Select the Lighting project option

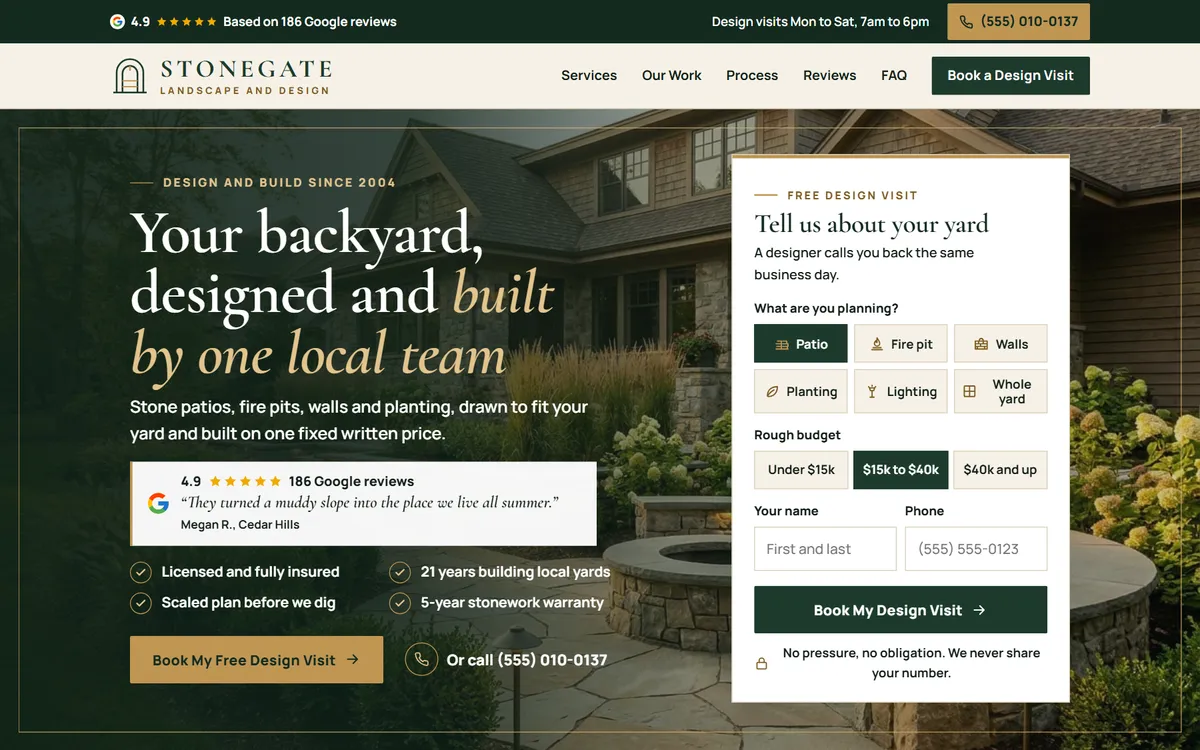coord(901,392)
